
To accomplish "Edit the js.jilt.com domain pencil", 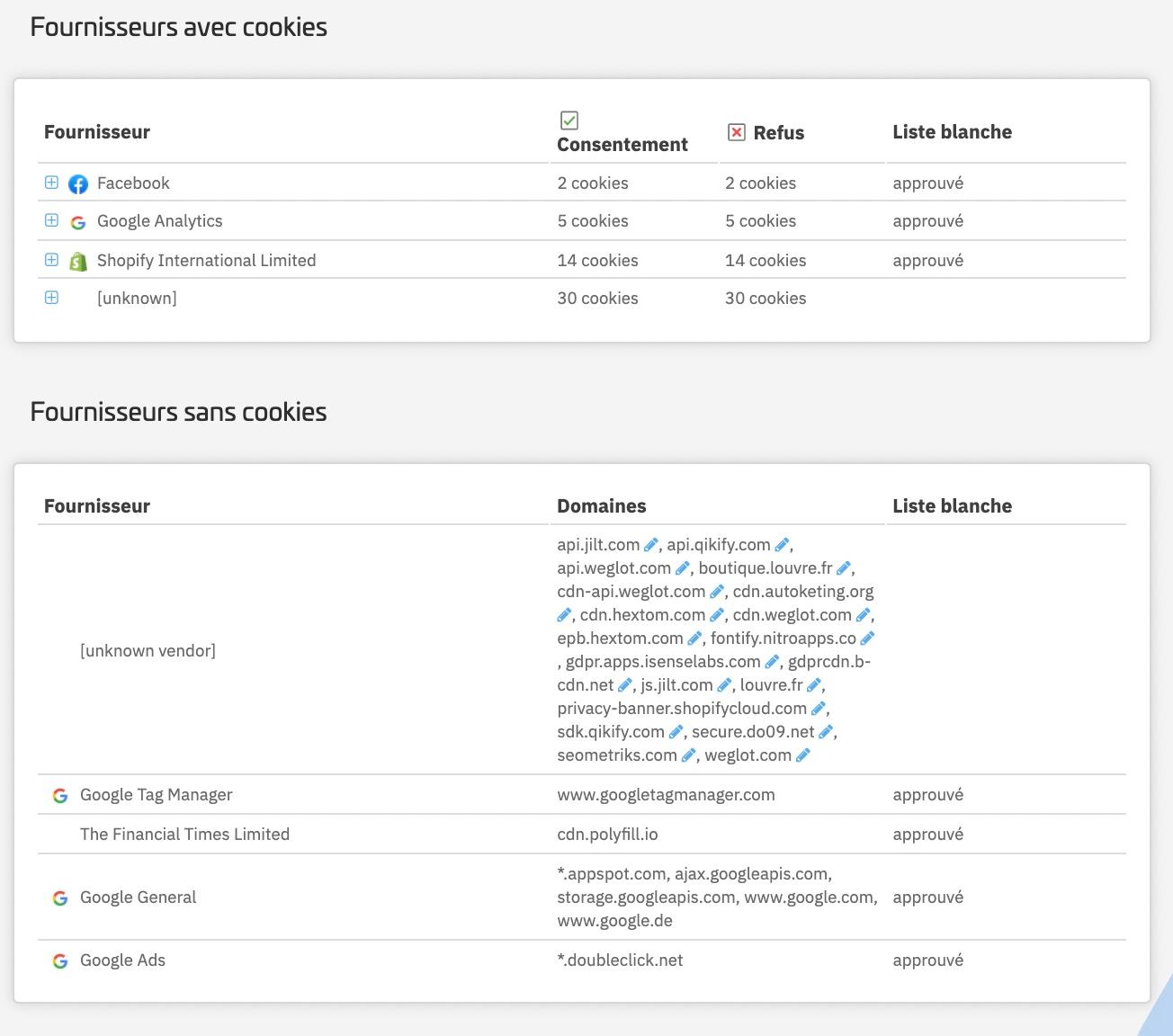I will coord(724,685).
